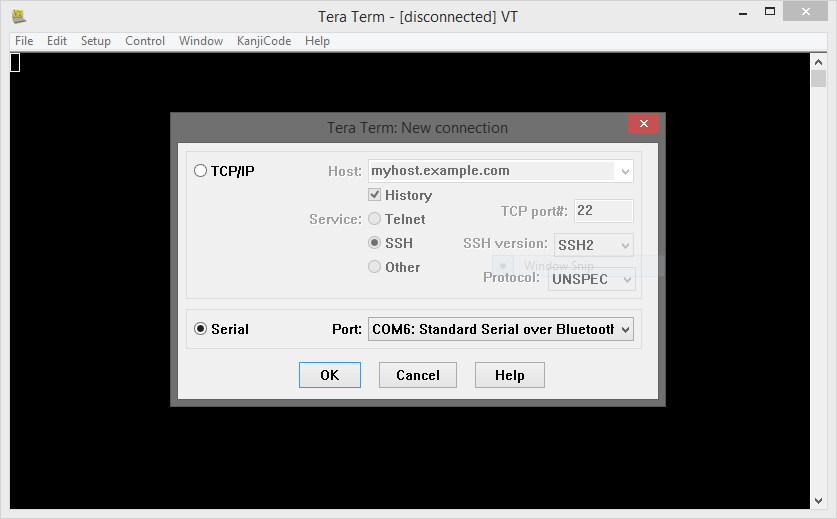Close the New connection dialog
Image resolution: width=837 pixels, height=519 pixels.
[644, 123]
